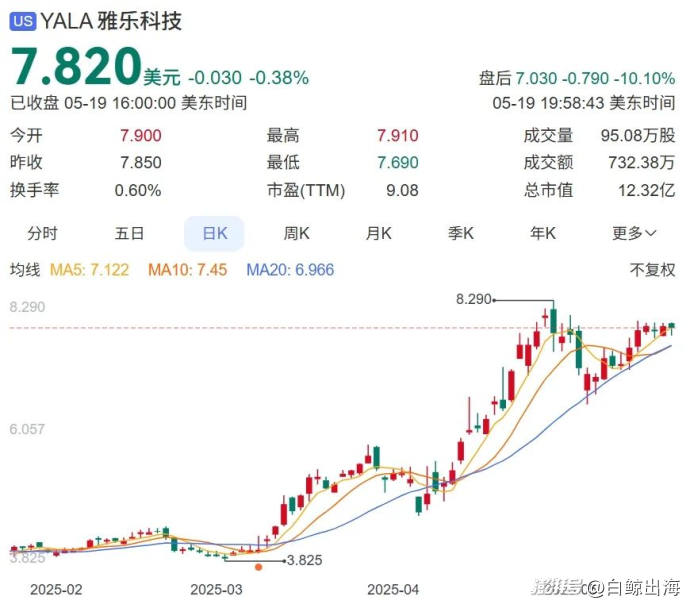Open the 不复权 adjustment option
Screen dimensions: 690x608
click(x=652, y=270)
